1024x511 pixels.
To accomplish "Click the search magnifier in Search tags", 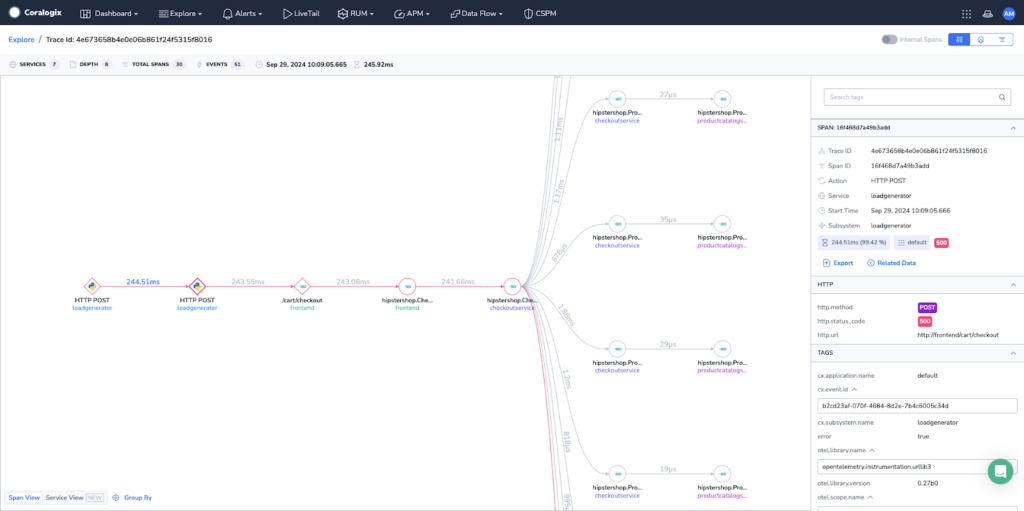I will click(1002, 97).
